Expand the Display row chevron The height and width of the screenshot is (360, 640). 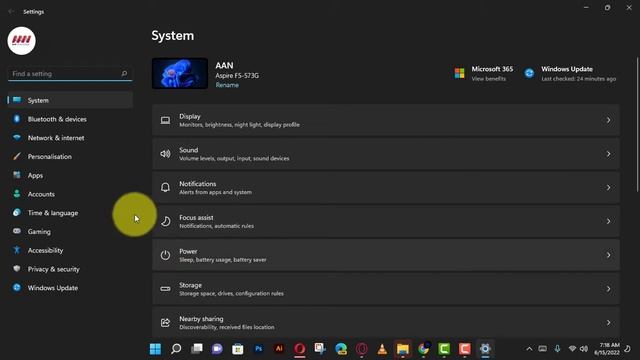pos(608,120)
